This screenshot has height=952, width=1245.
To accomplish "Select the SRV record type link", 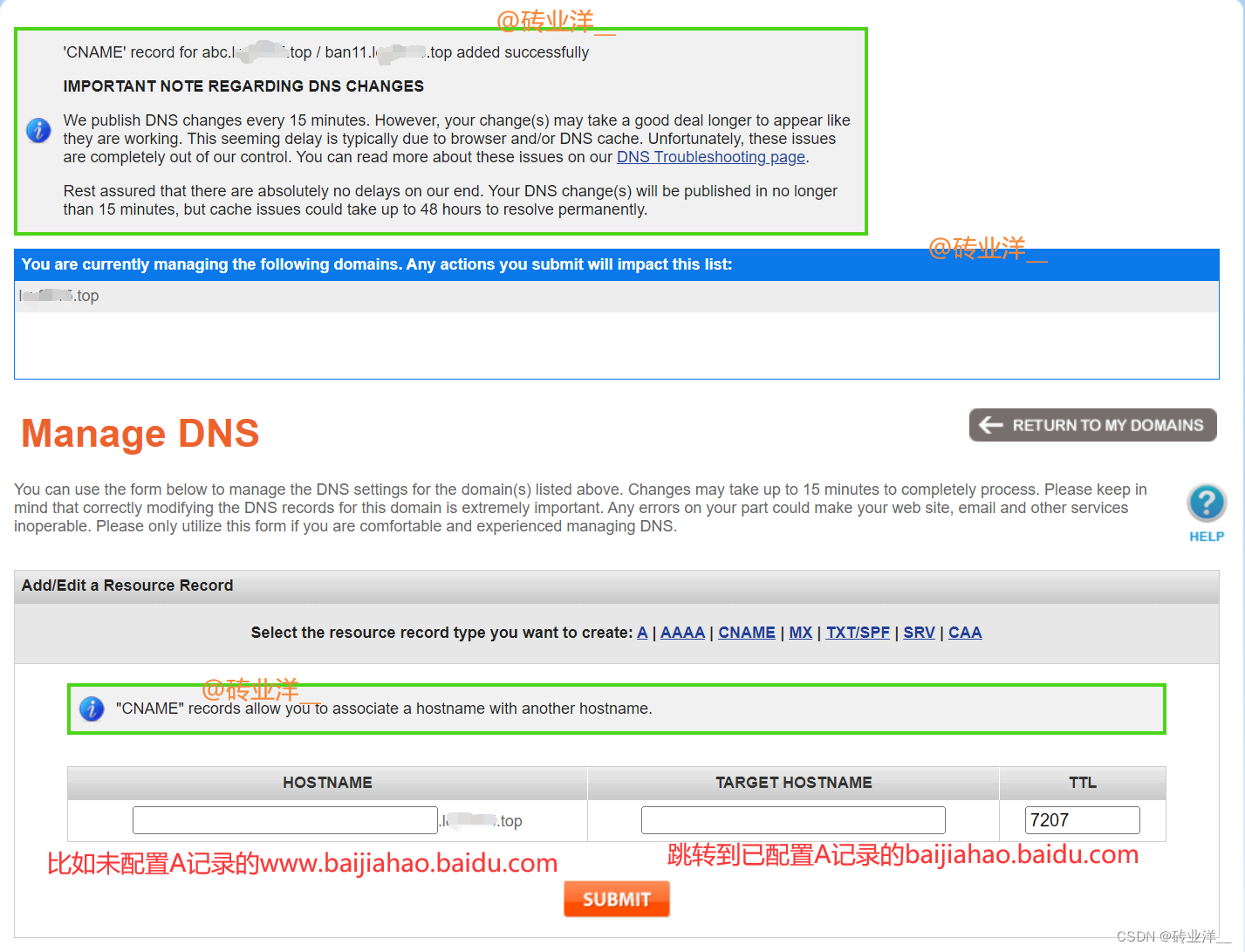I will pos(919,633).
